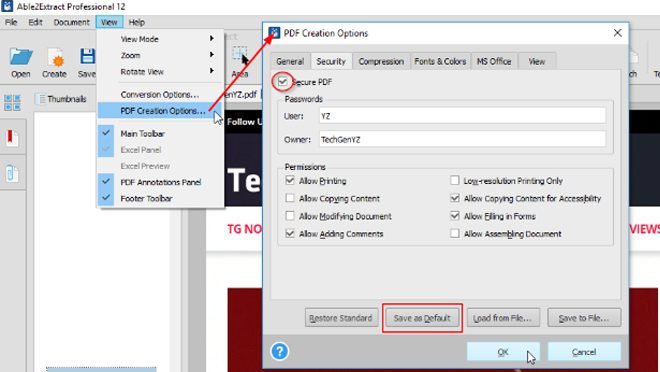Uncheck Allow Printing permission
660x372 pixels.
pos(290,181)
